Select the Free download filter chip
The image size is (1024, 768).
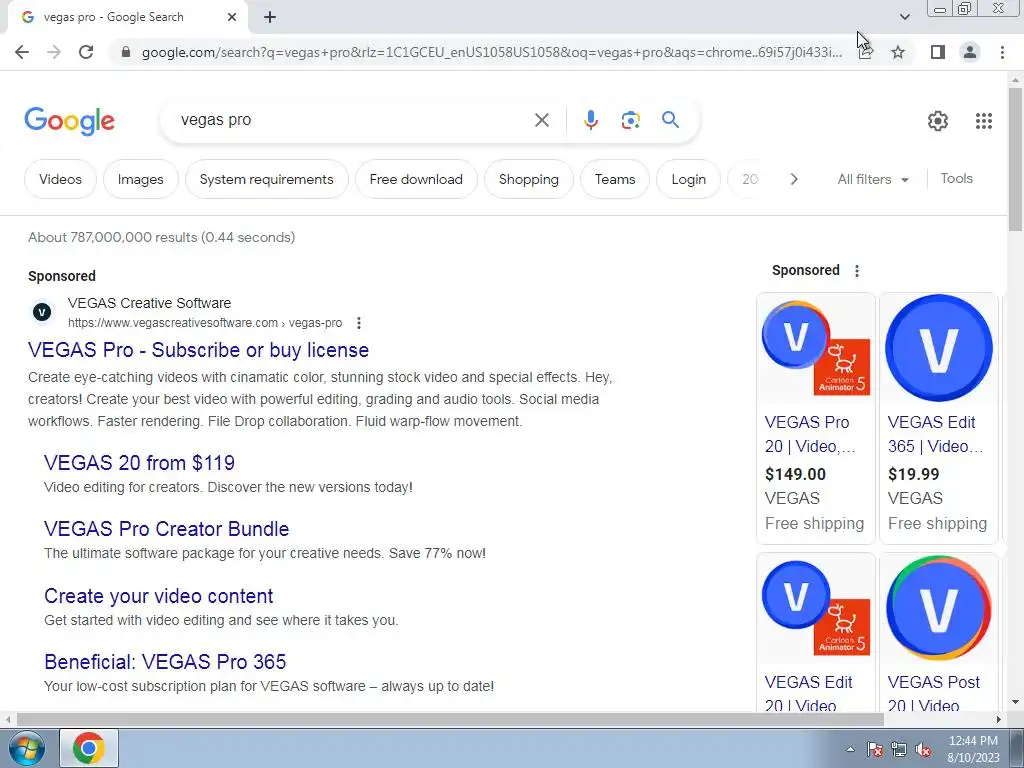tap(416, 179)
